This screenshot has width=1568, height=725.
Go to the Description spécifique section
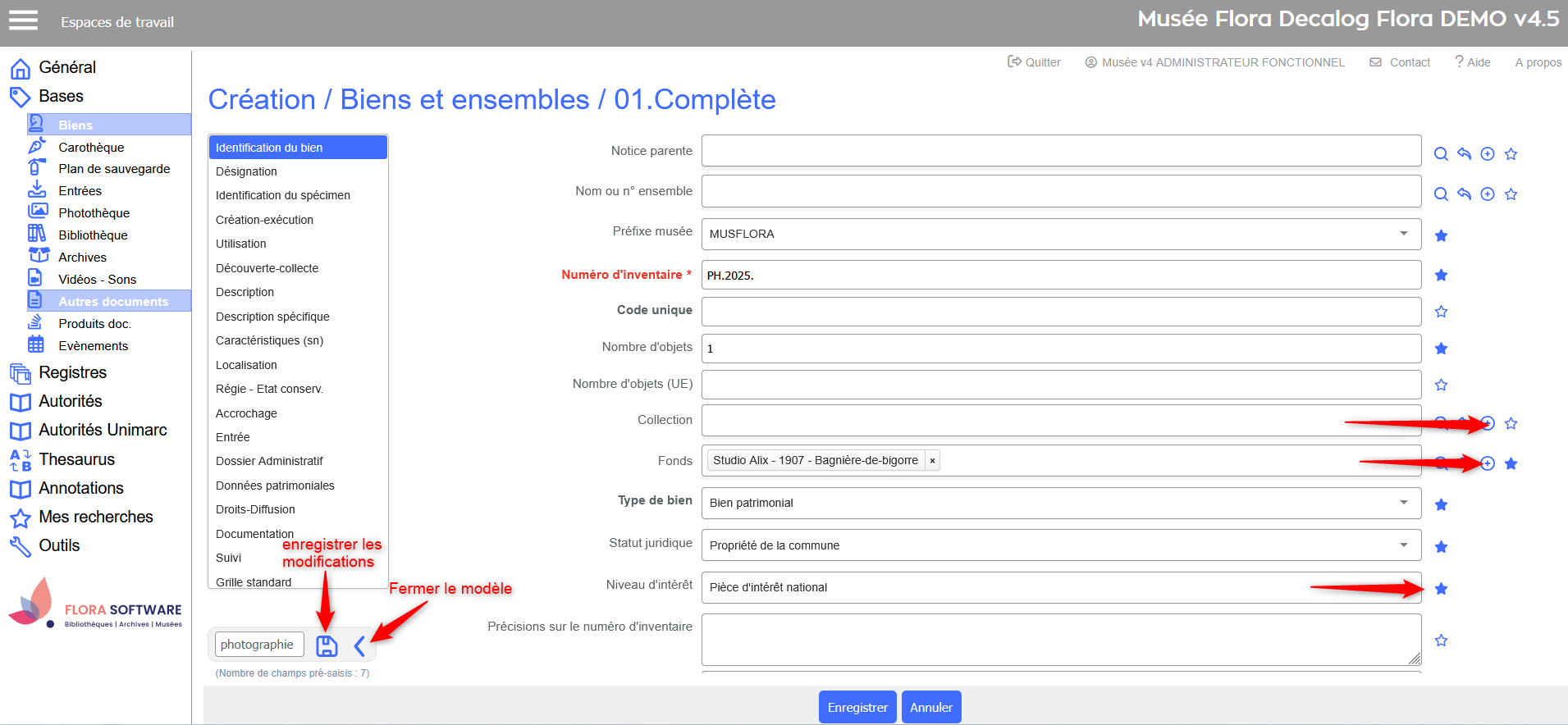(x=298, y=317)
